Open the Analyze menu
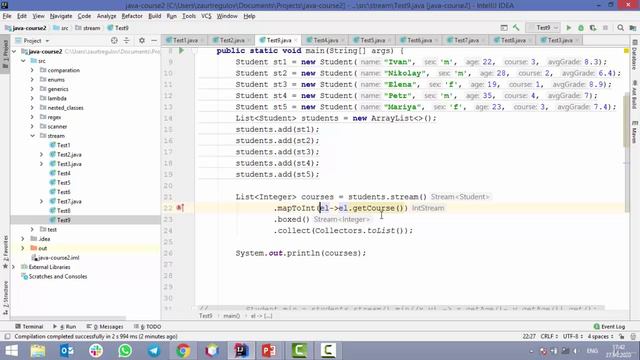The height and width of the screenshot is (360, 640). click(x=107, y=16)
